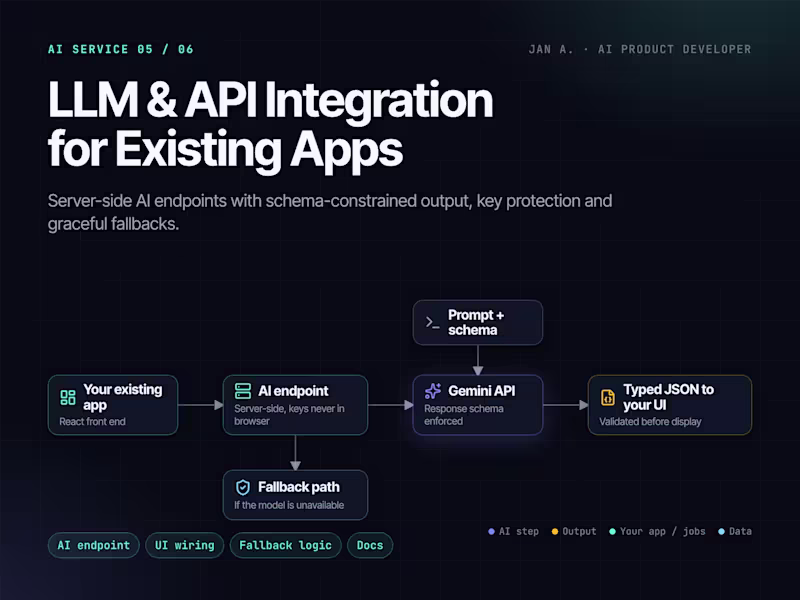Click the 'If the model is unavailable' text
The image size is (800, 600).
click(x=289, y=505)
